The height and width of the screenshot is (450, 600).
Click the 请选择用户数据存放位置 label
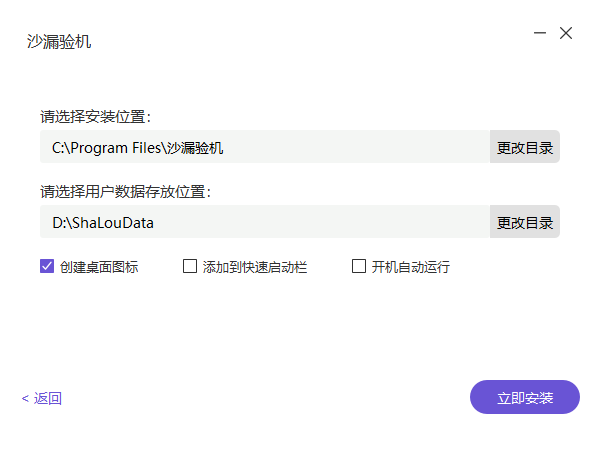coord(125,191)
